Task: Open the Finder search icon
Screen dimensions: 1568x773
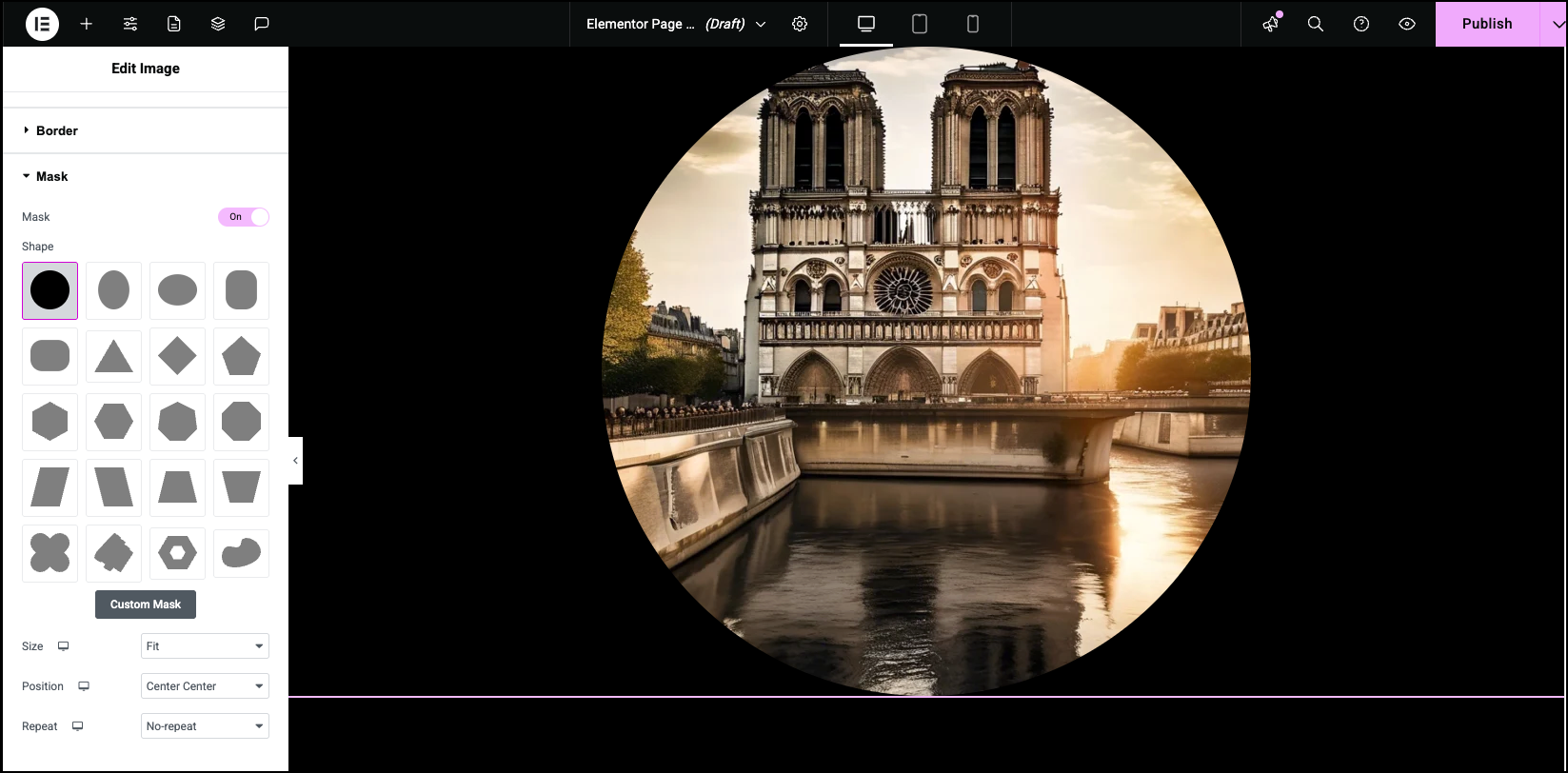Action: click(x=1316, y=24)
